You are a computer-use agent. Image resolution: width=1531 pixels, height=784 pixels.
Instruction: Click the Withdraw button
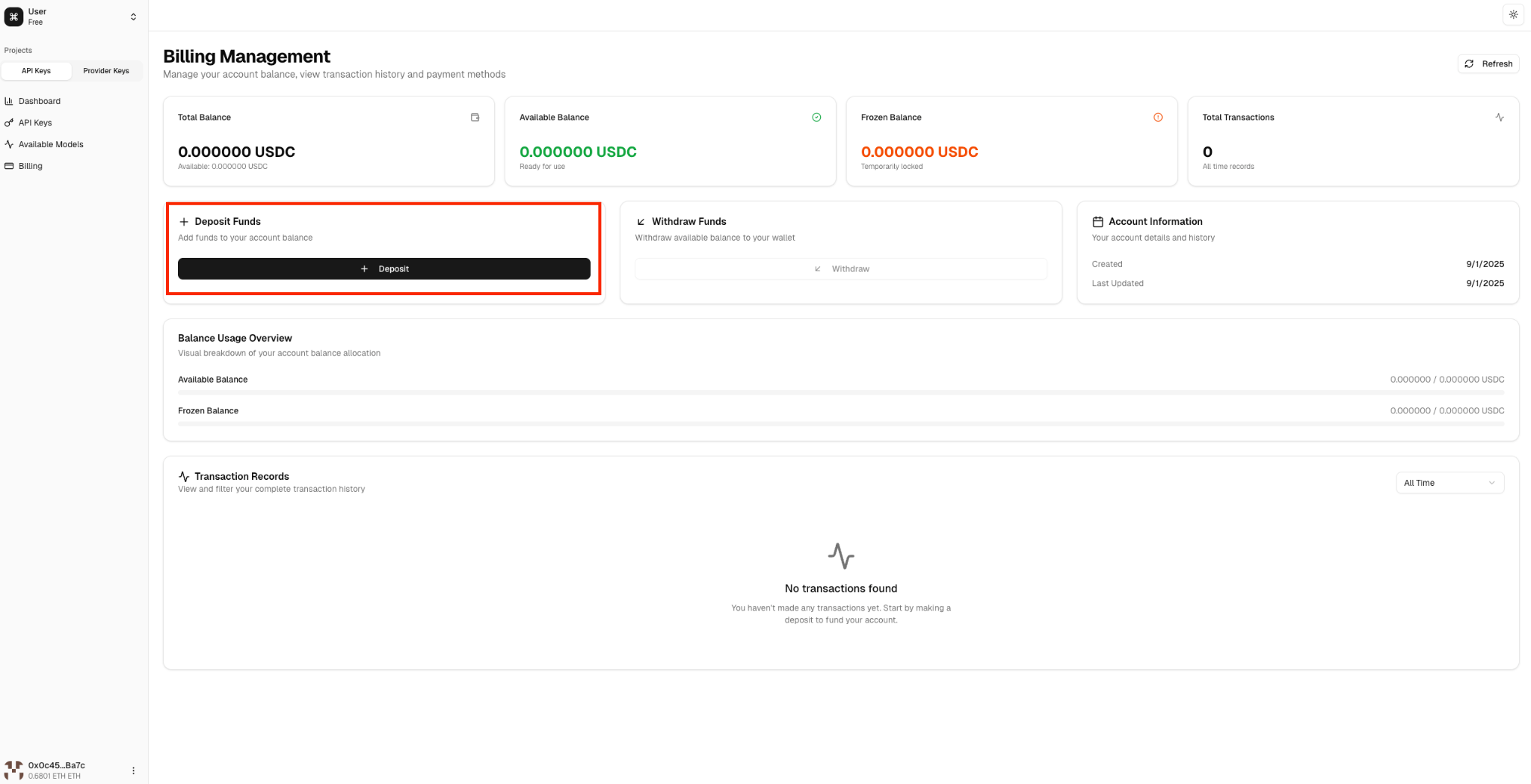(841, 269)
